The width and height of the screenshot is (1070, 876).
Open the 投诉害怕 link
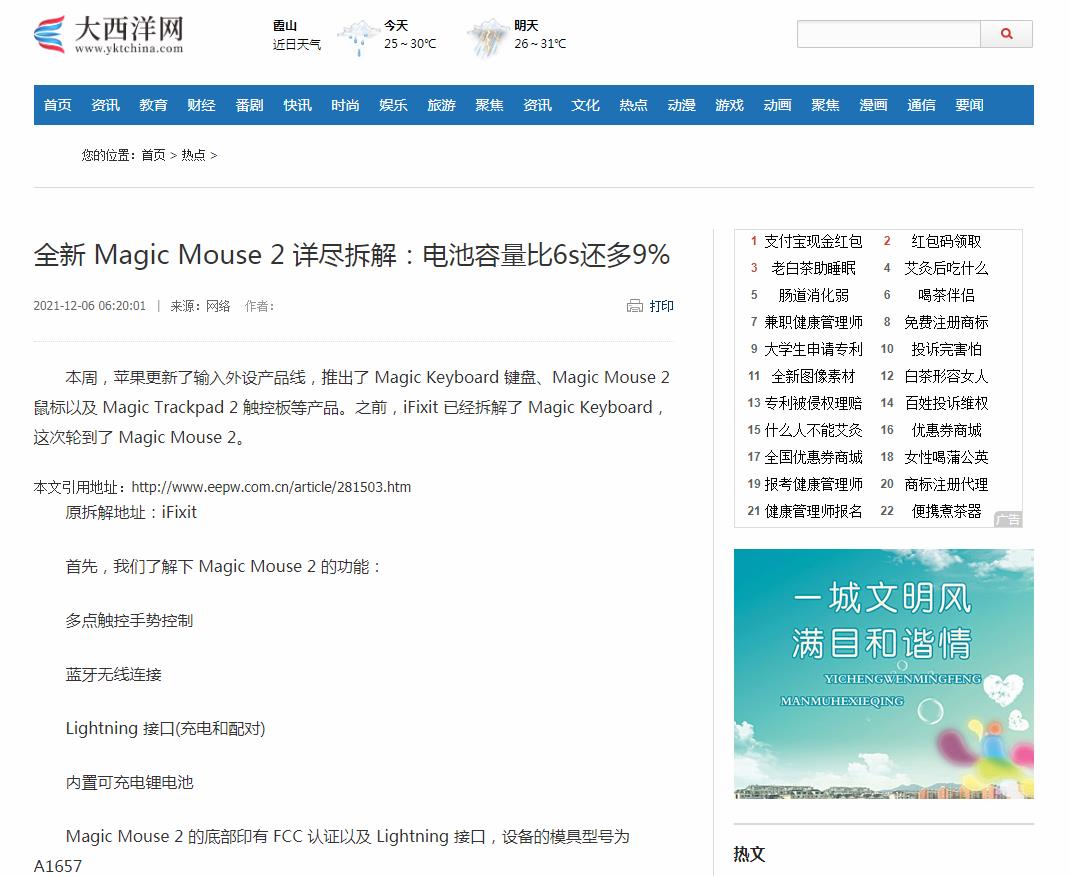click(946, 349)
